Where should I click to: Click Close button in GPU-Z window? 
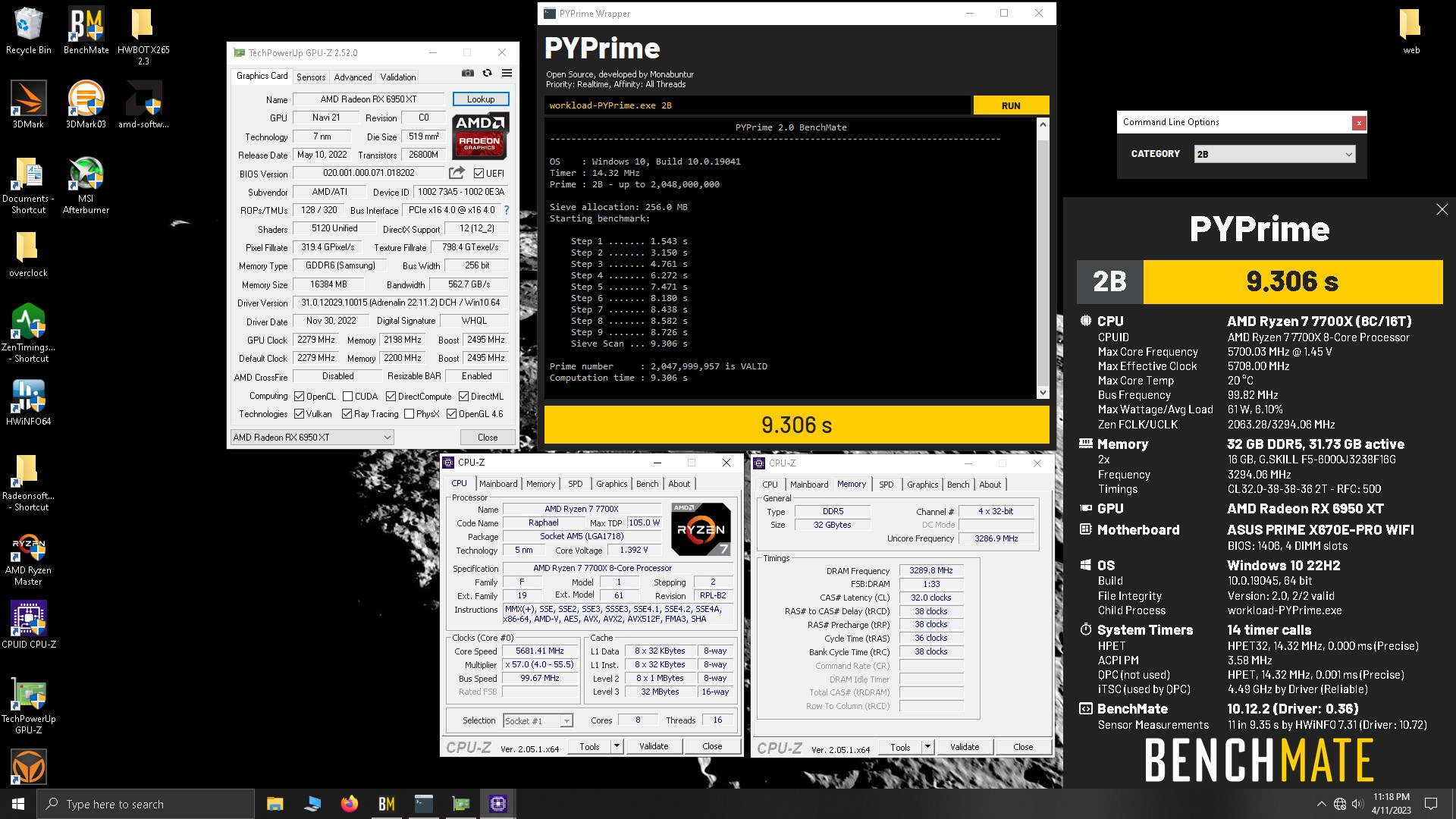(x=488, y=438)
